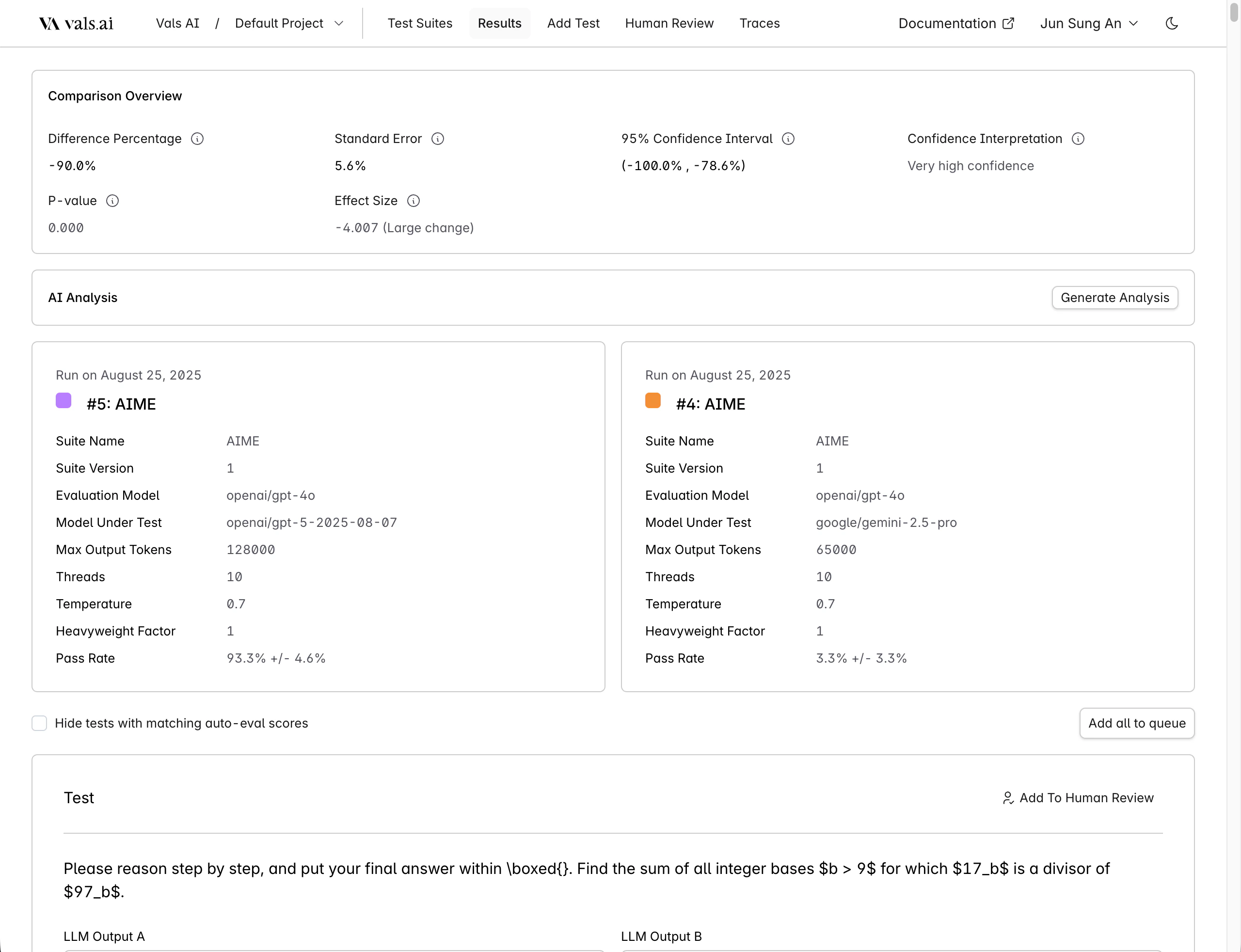Viewport: 1241px width, 952px height.
Task: Click the P-value info icon
Action: point(113,201)
